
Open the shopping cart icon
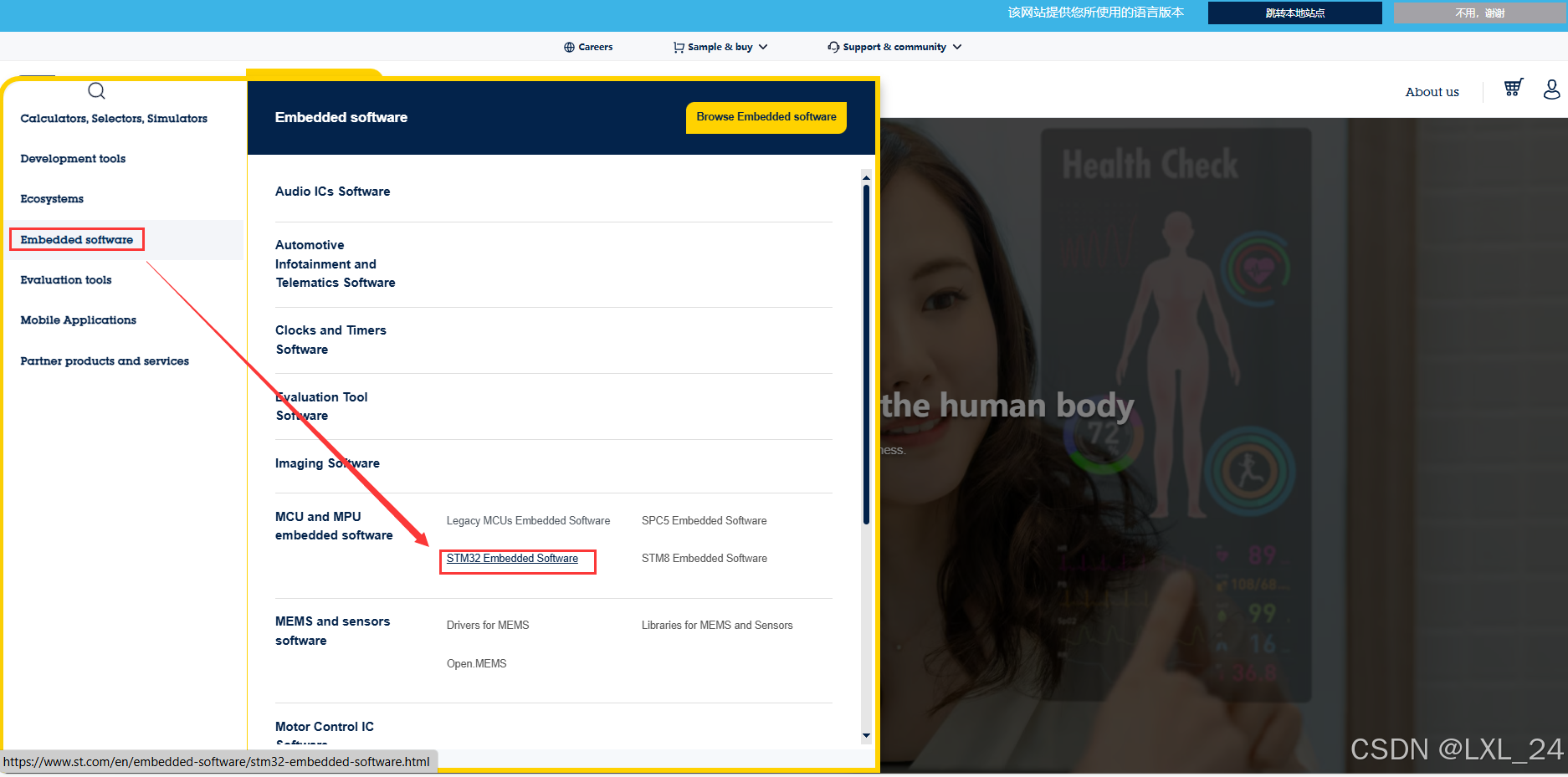point(1514,88)
